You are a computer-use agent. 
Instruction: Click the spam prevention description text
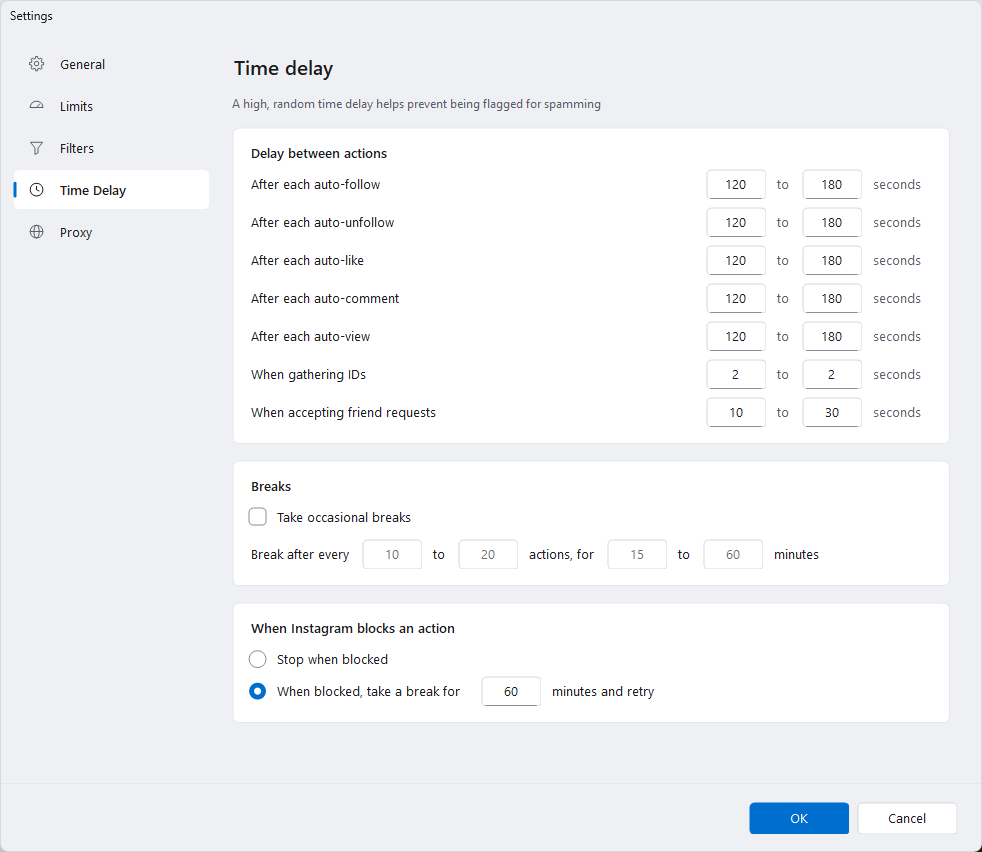pos(416,104)
